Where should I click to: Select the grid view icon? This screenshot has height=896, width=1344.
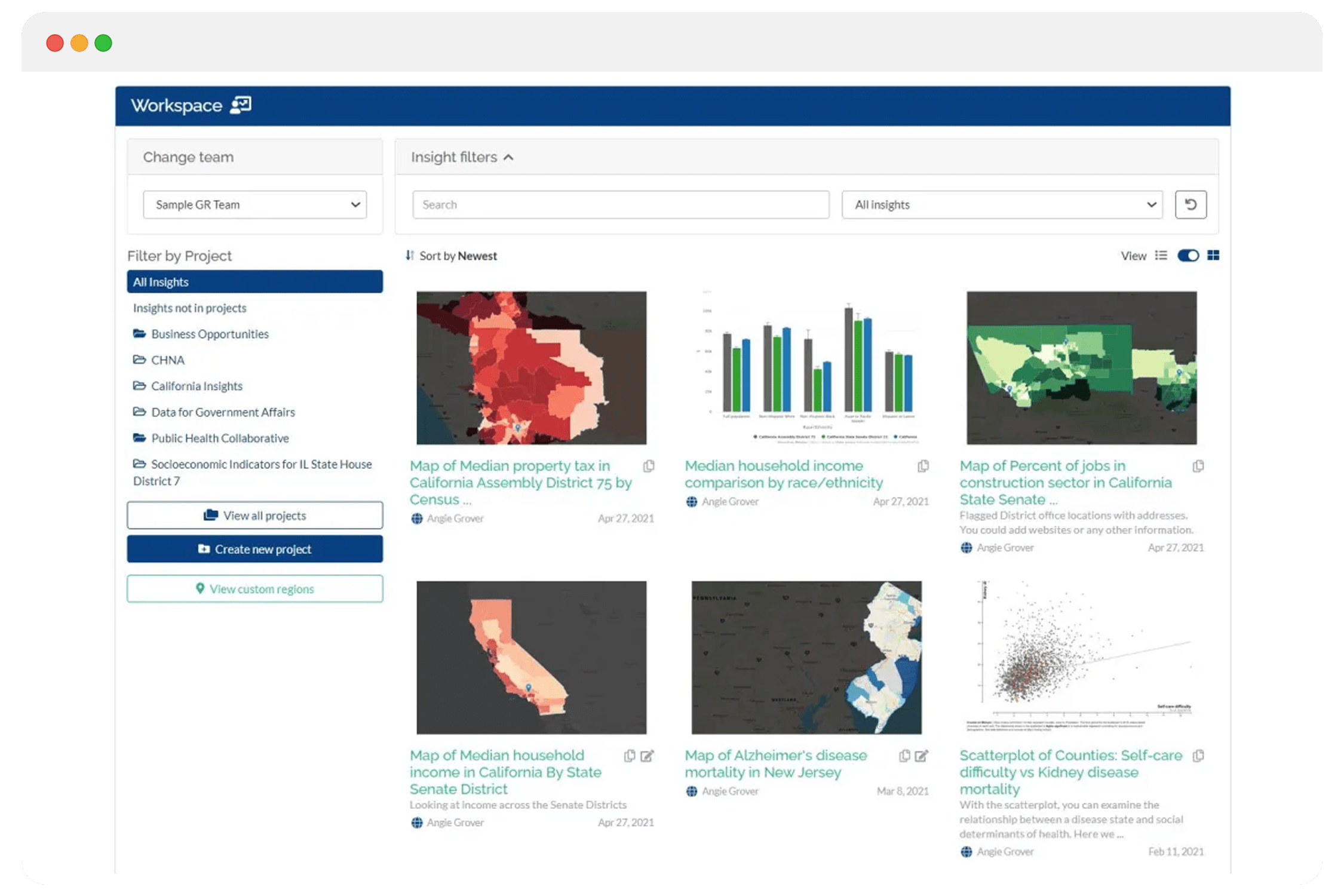point(1214,256)
